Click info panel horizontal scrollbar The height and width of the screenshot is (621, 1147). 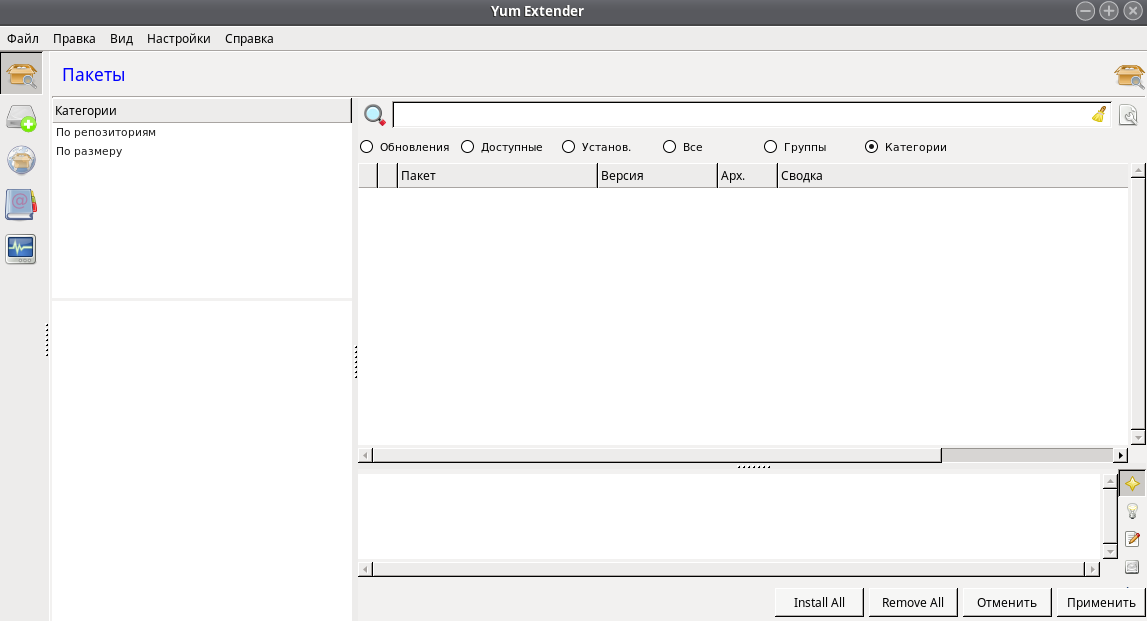pyautogui.click(x=729, y=569)
